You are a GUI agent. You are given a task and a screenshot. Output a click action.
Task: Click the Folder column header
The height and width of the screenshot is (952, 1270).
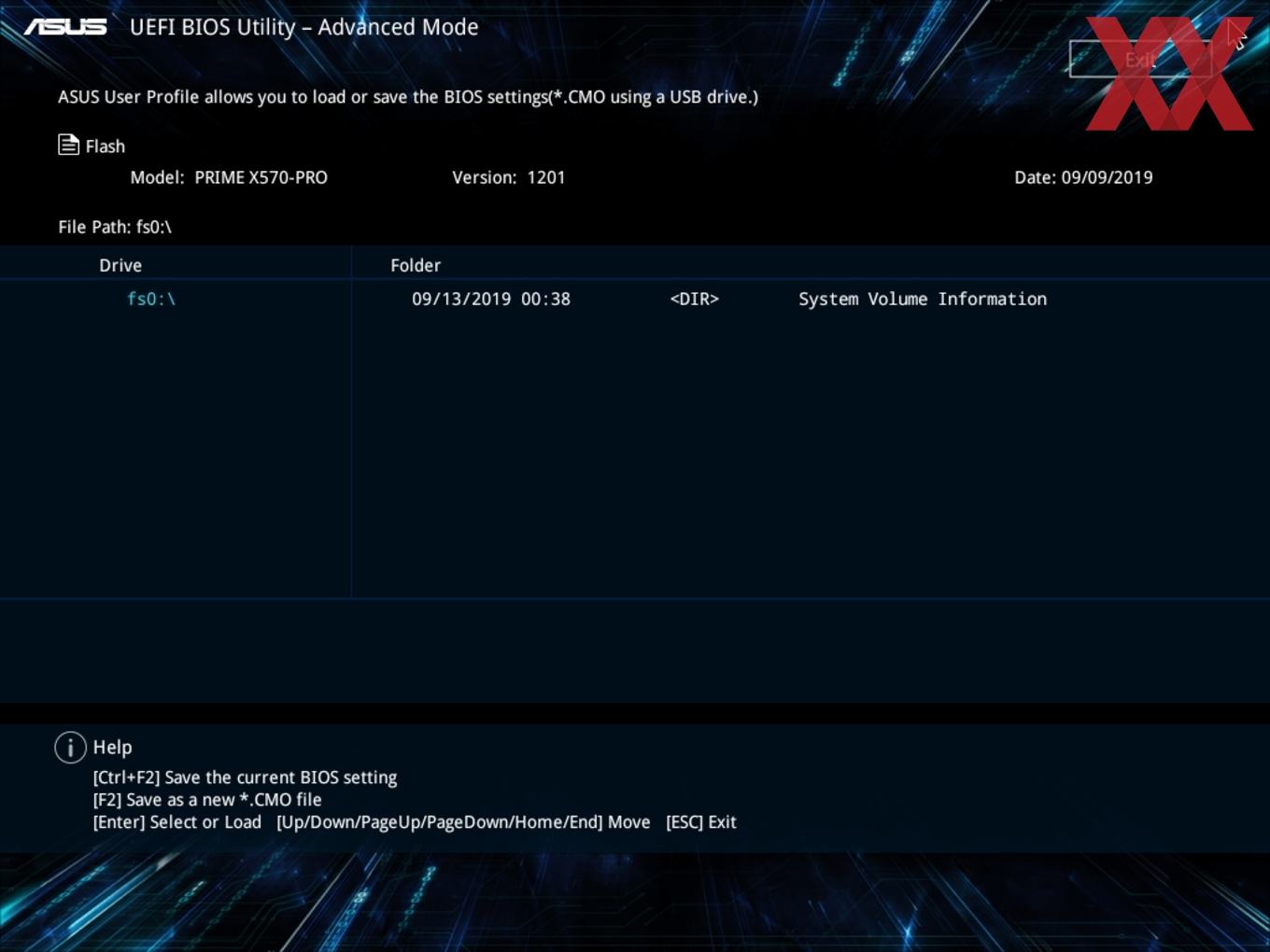(416, 265)
